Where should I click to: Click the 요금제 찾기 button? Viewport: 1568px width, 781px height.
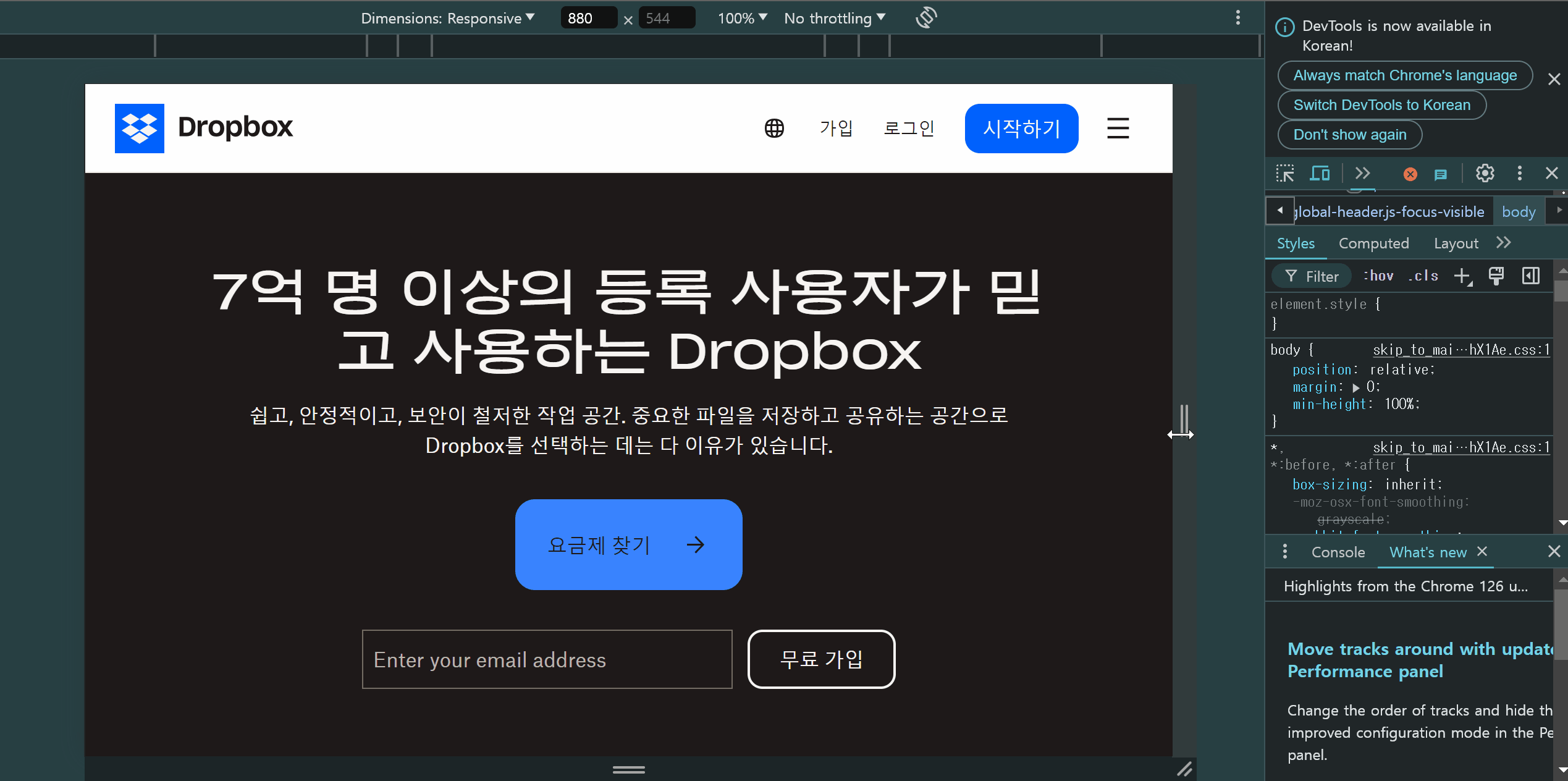tap(628, 544)
